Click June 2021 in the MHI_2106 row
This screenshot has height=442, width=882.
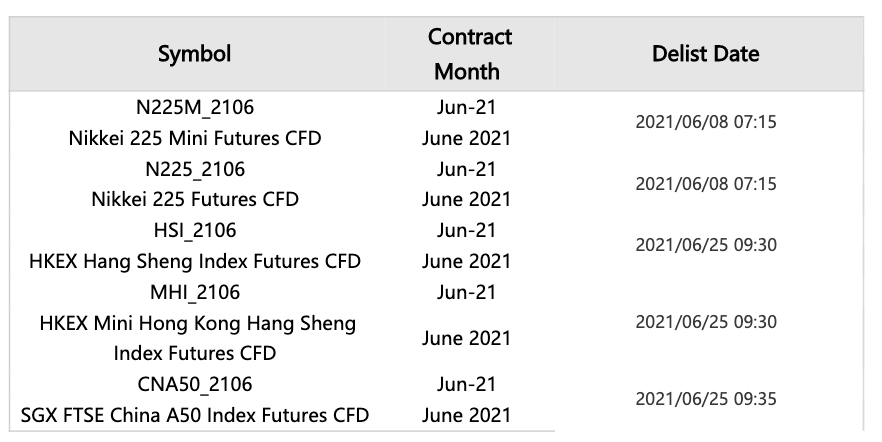click(x=466, y=339)
